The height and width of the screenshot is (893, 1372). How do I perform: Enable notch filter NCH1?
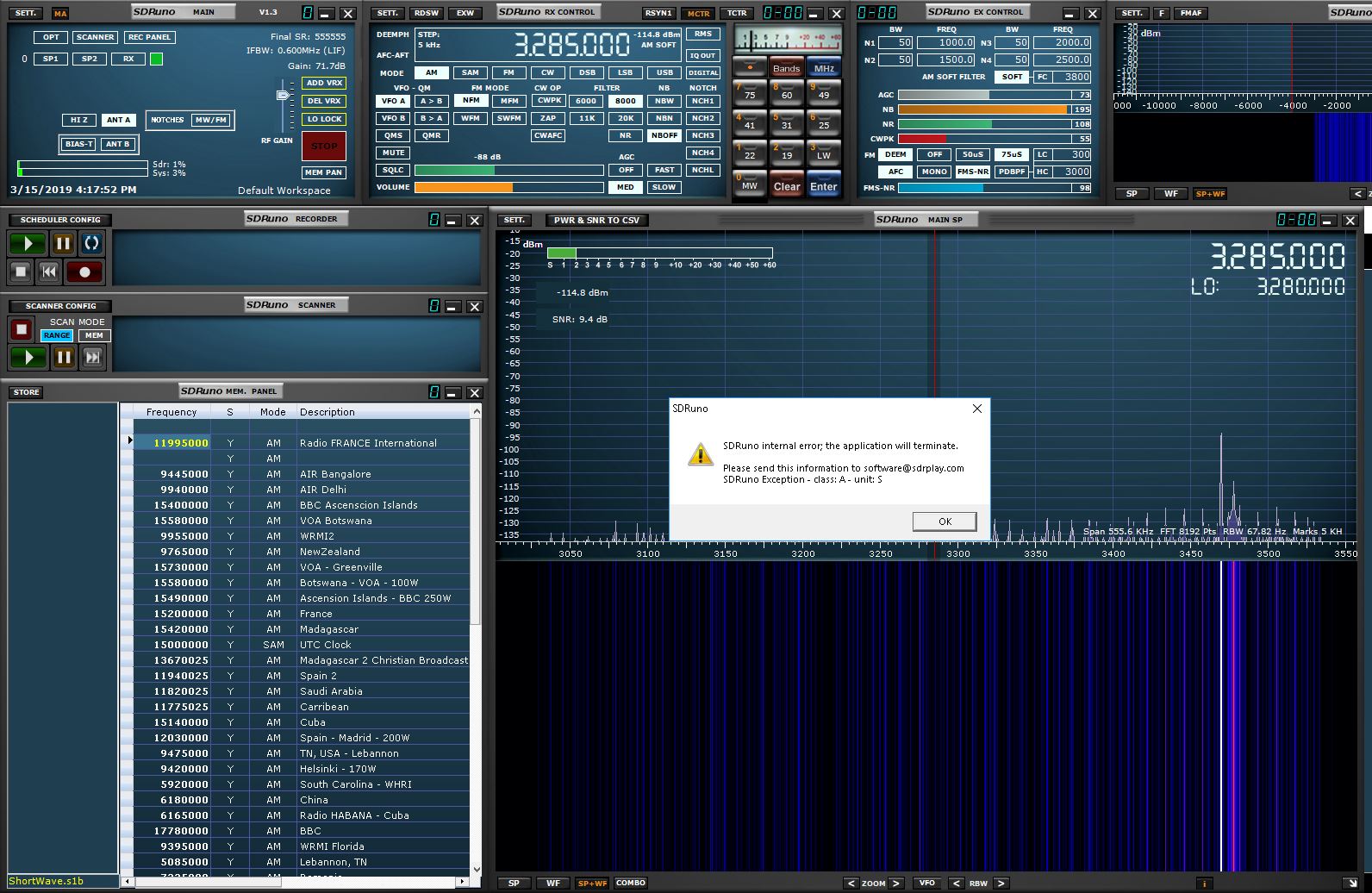(x=703, y=101)
